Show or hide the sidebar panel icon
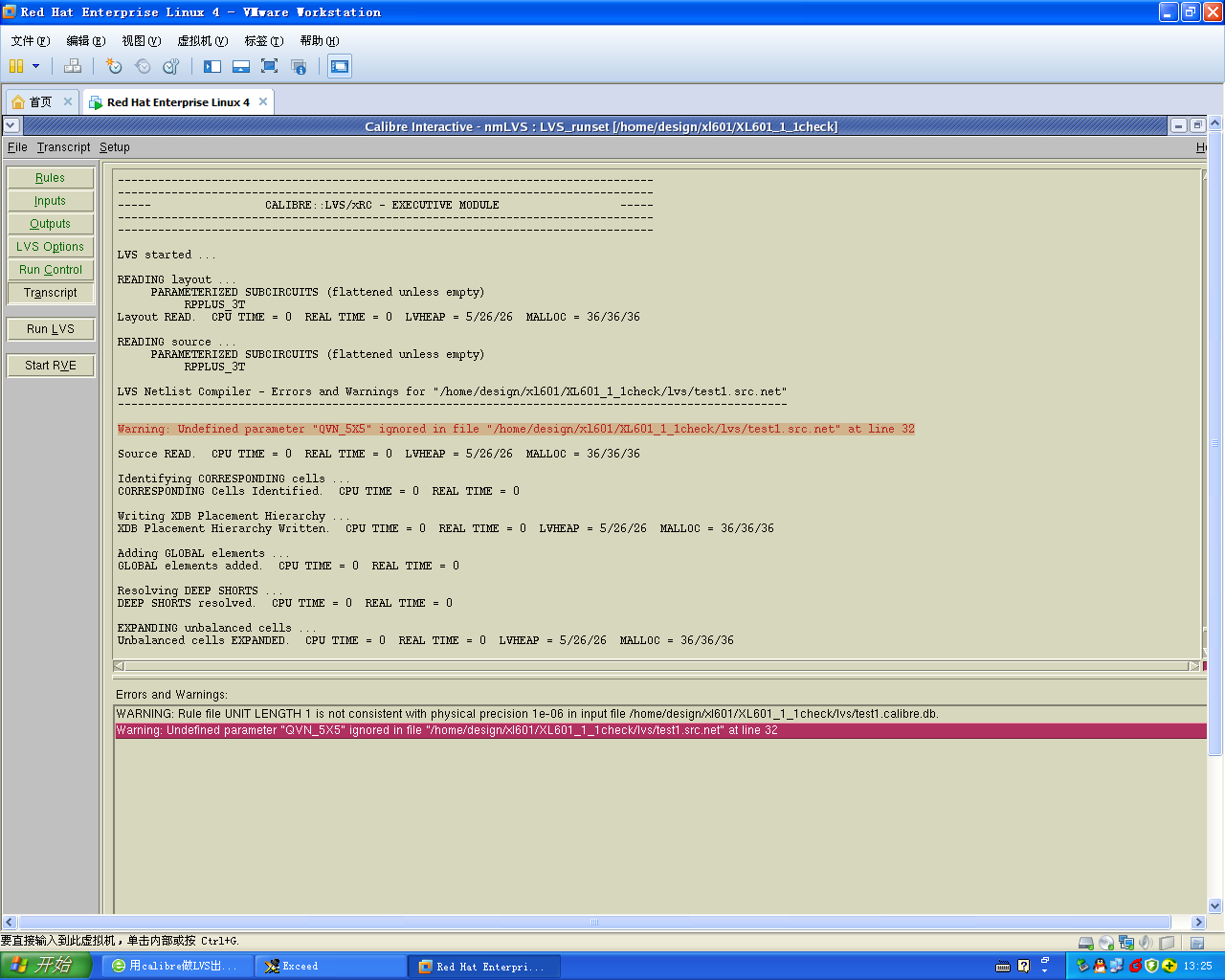The width and height of the screenshot is (1225, 980). (212, 66)
